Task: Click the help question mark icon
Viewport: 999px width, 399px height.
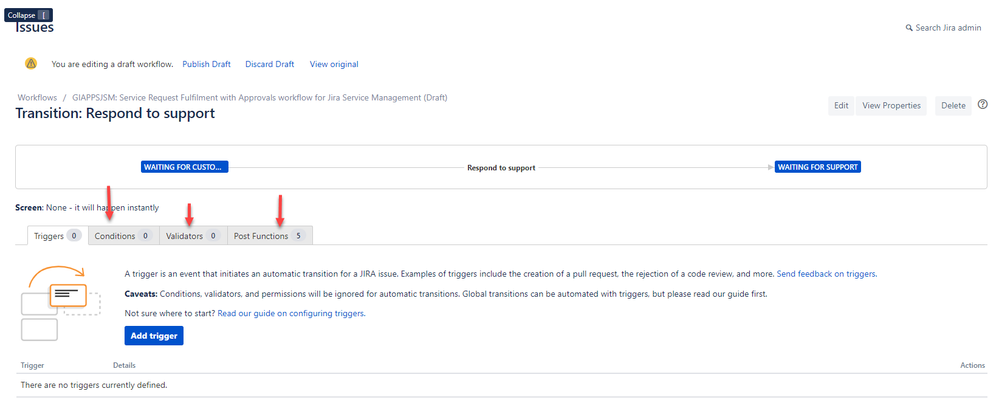Action: point(982,105)
